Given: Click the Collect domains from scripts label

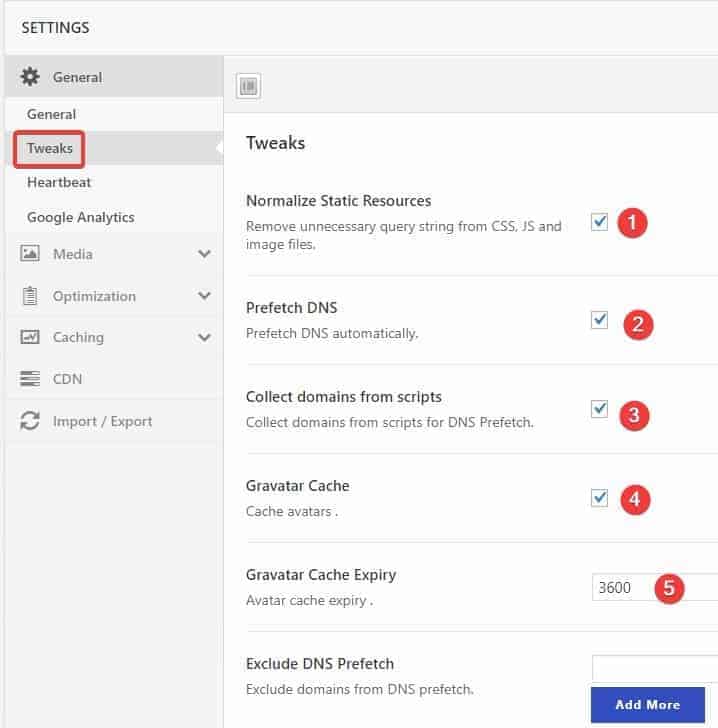Looking at the screenshot, I should pyautogui.click(x=344, y=397).
